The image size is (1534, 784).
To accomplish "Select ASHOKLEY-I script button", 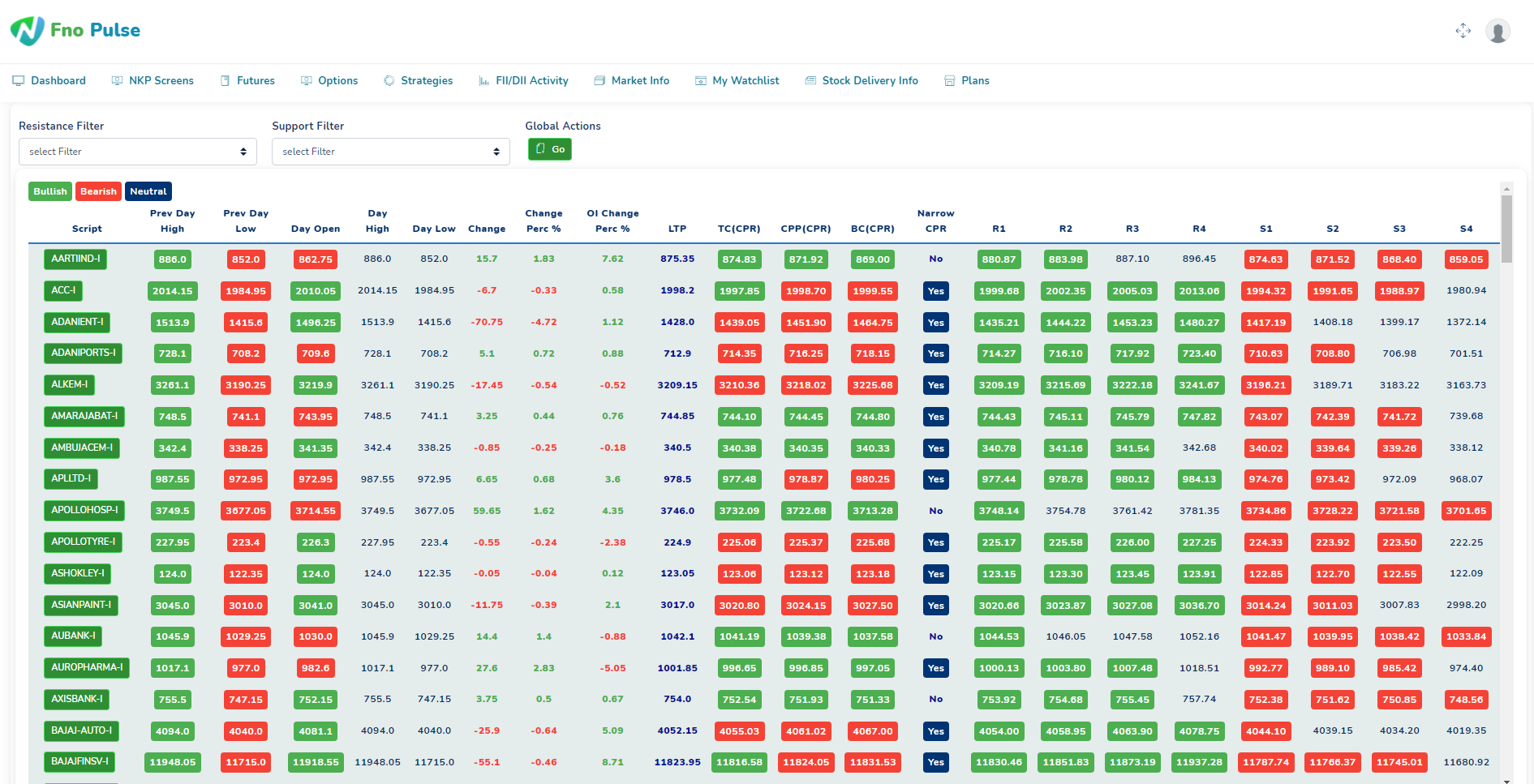I will (78, 574).
